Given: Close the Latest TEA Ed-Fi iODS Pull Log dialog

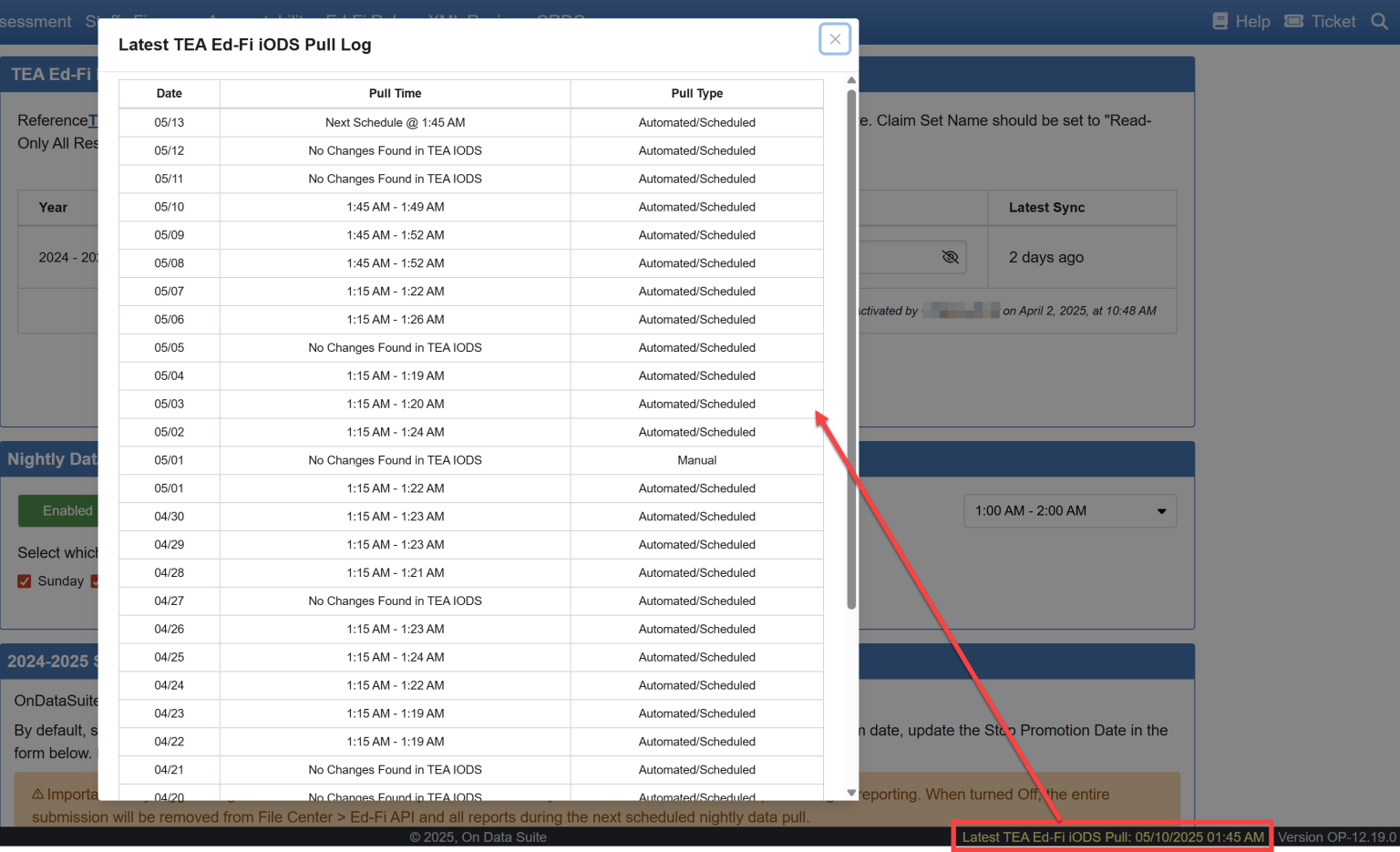Looking at the screenshot, I should click(834, 39).
